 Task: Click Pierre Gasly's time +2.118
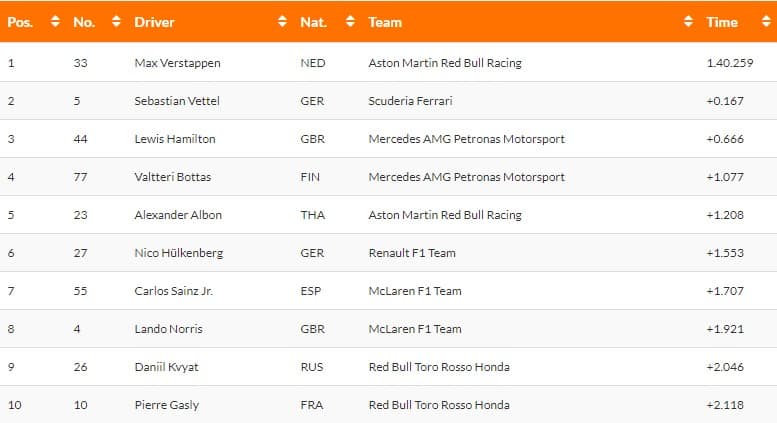click(725, 405)
